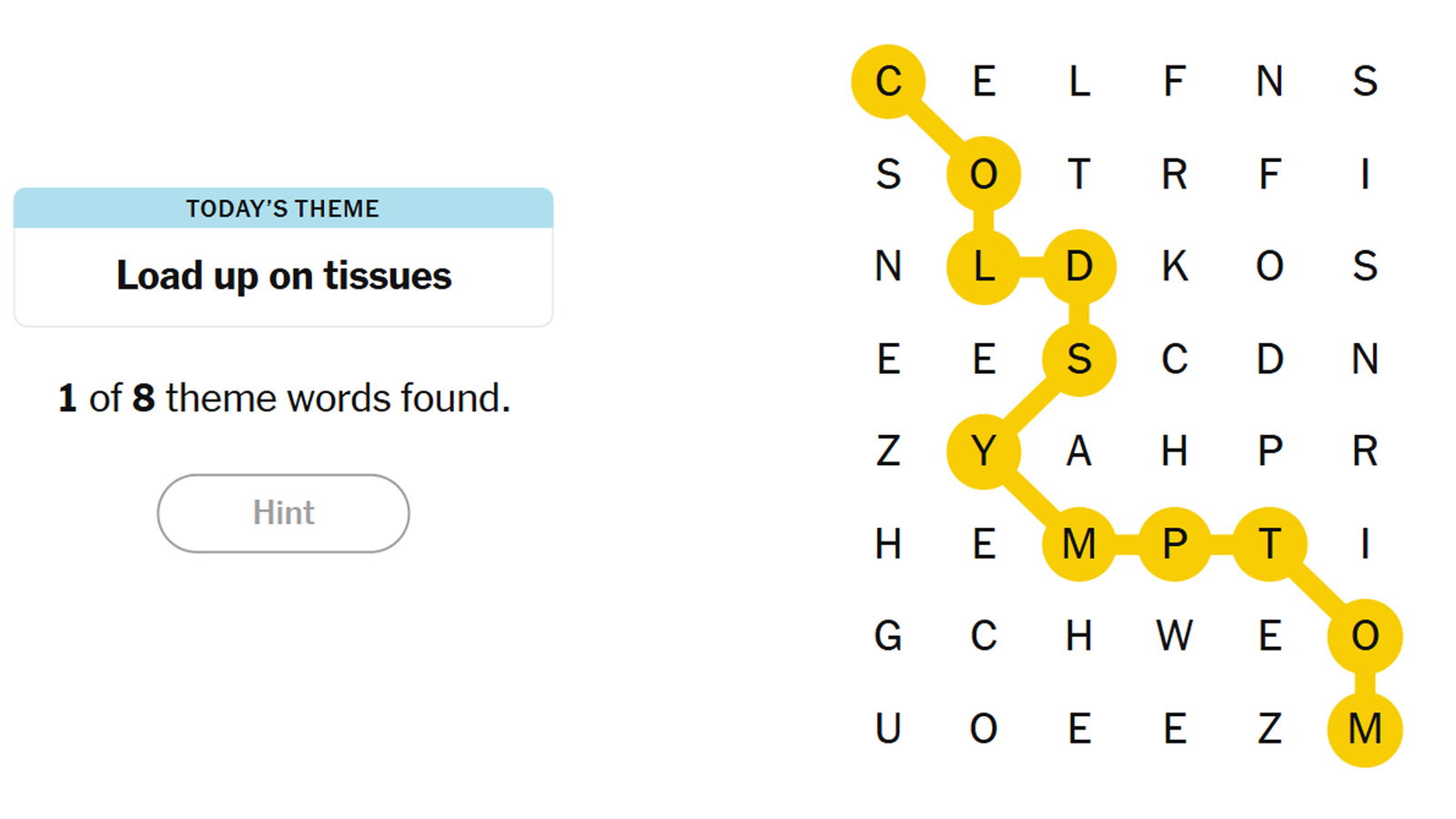This screenshot has height=819, width=1456.
Task: Select the unhighlighted letter L
Action: 1078,82
